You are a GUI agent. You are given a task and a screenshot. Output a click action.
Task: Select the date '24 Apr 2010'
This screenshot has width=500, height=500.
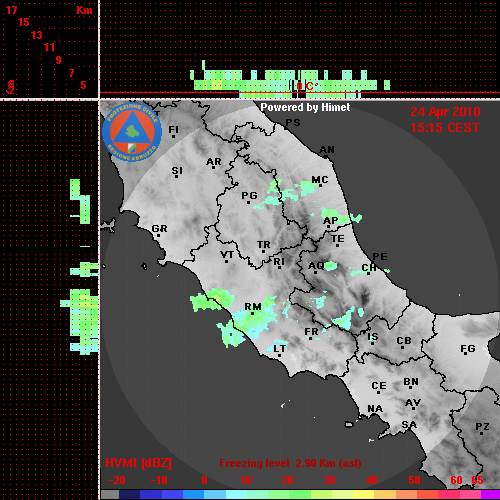445,112
